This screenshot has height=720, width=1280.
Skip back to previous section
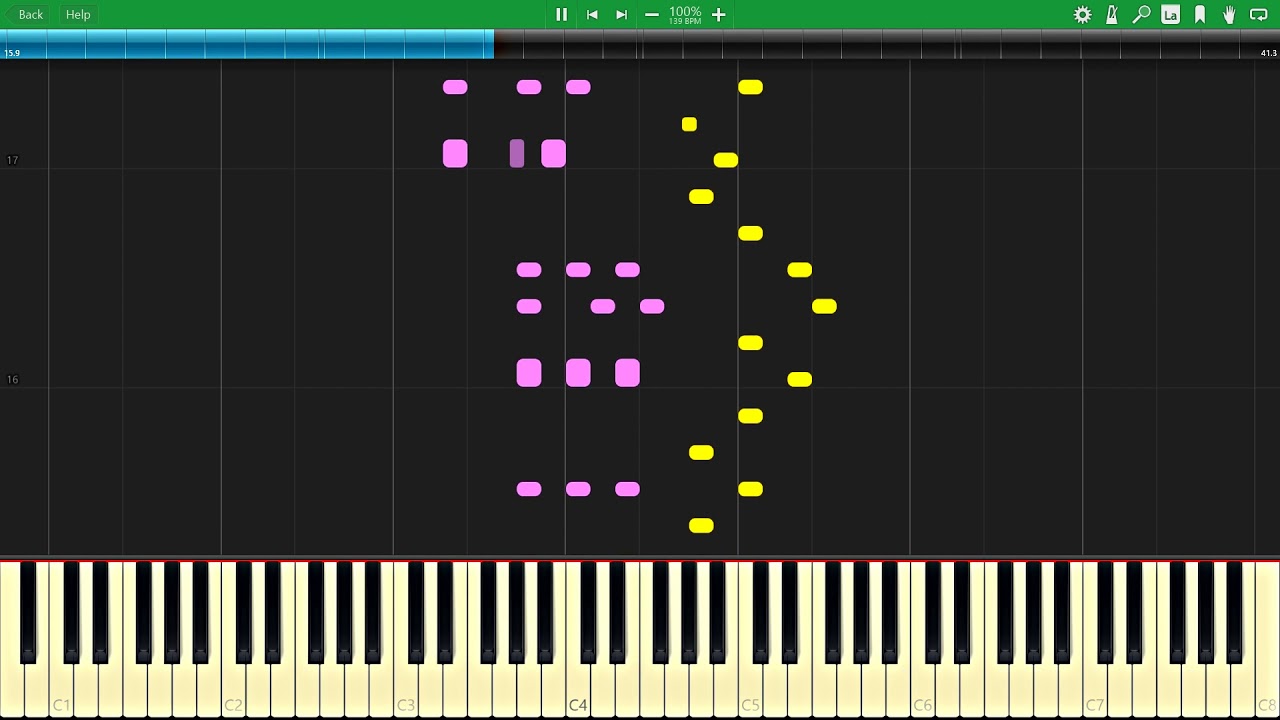point(592,14)
